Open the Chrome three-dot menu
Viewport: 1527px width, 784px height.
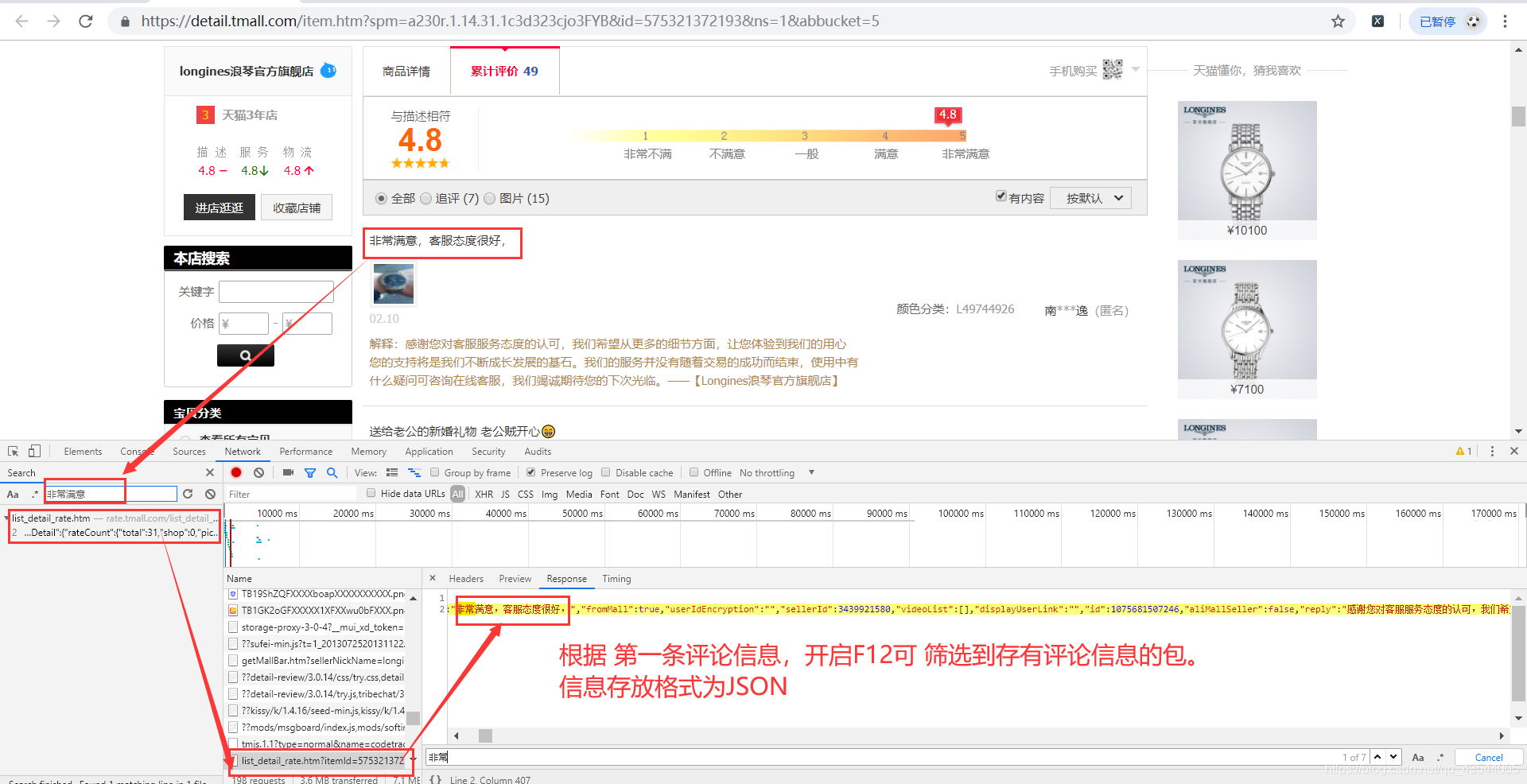coord(1505,21)
